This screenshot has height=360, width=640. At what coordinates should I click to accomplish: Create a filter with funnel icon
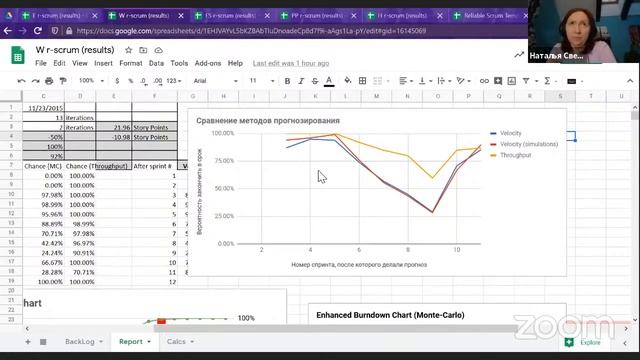pos(526,81)
